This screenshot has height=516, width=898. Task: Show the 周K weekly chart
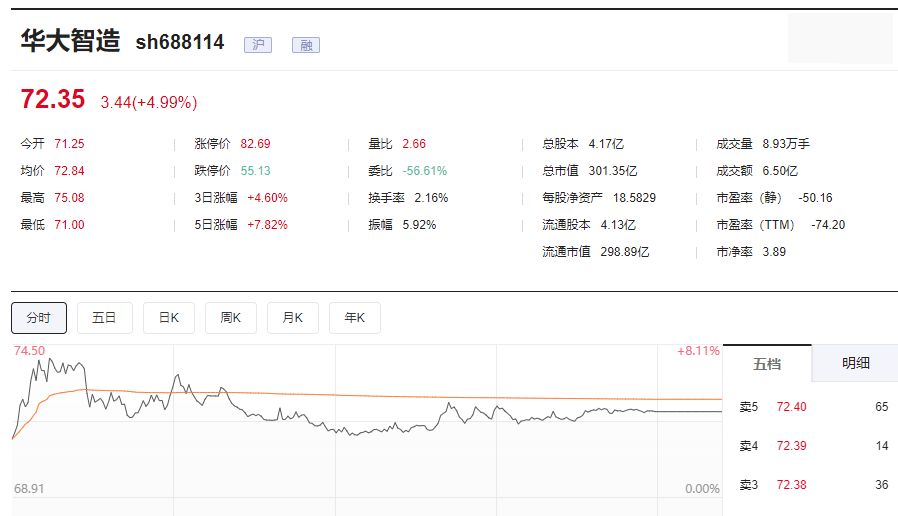tap(231, 318)
